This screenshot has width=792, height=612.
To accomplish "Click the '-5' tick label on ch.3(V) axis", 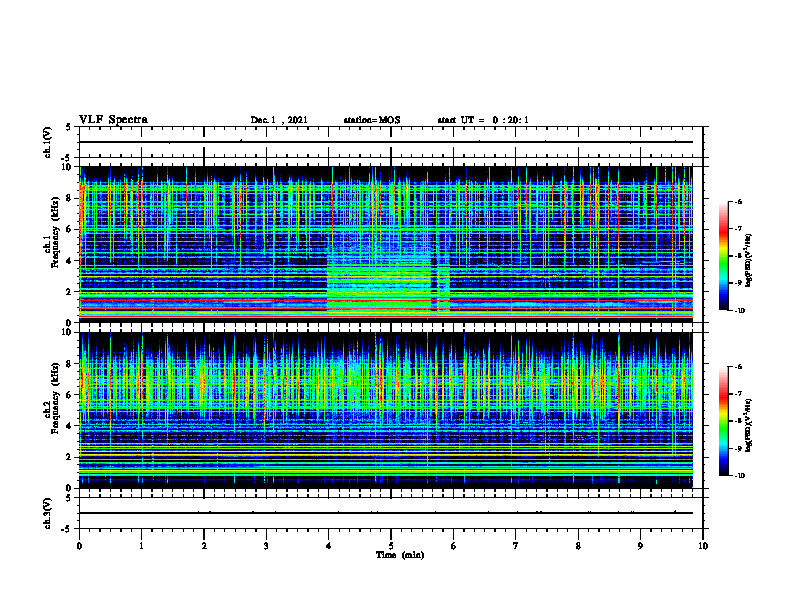I will pos(67,529).
